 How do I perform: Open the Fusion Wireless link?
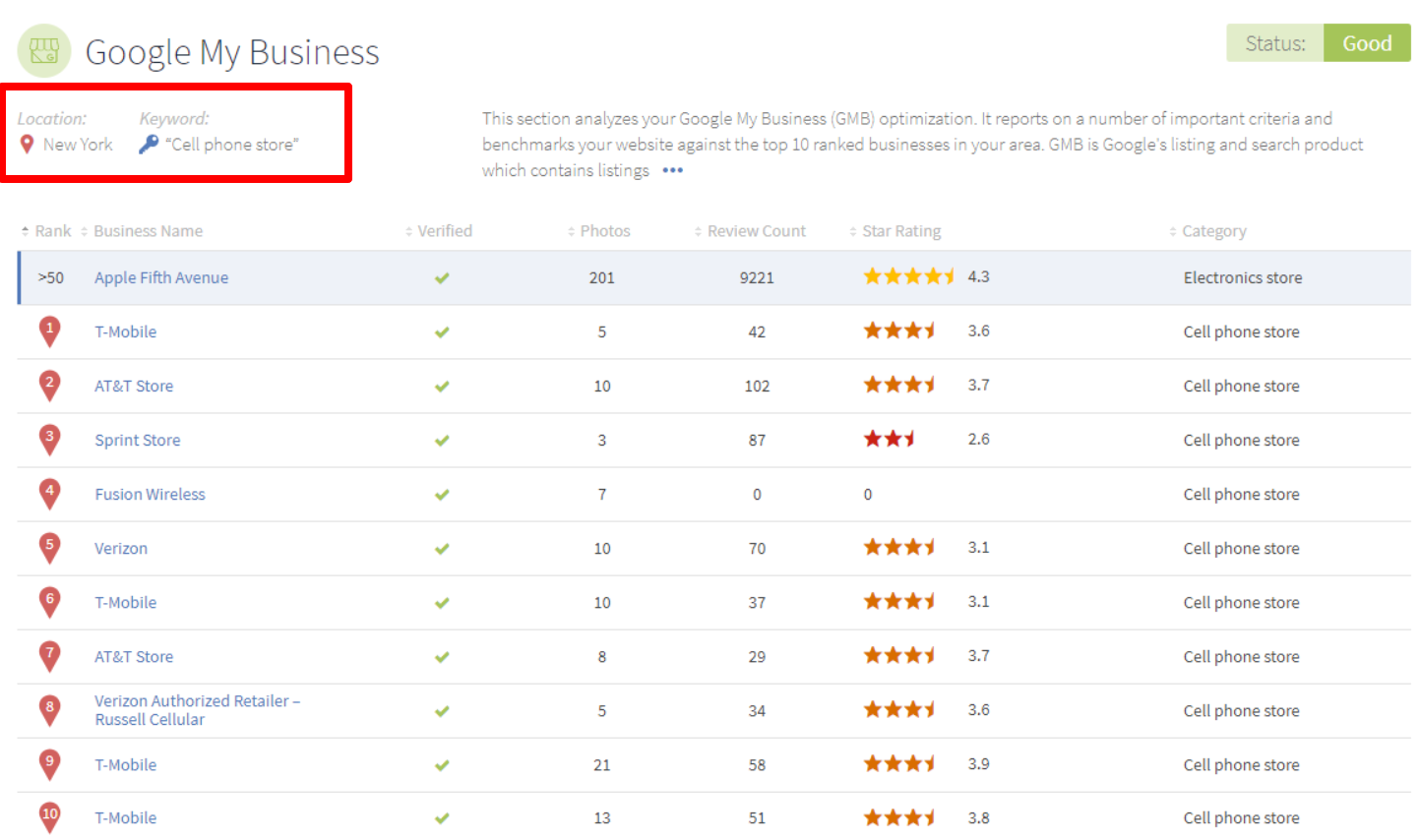[150, 494]
